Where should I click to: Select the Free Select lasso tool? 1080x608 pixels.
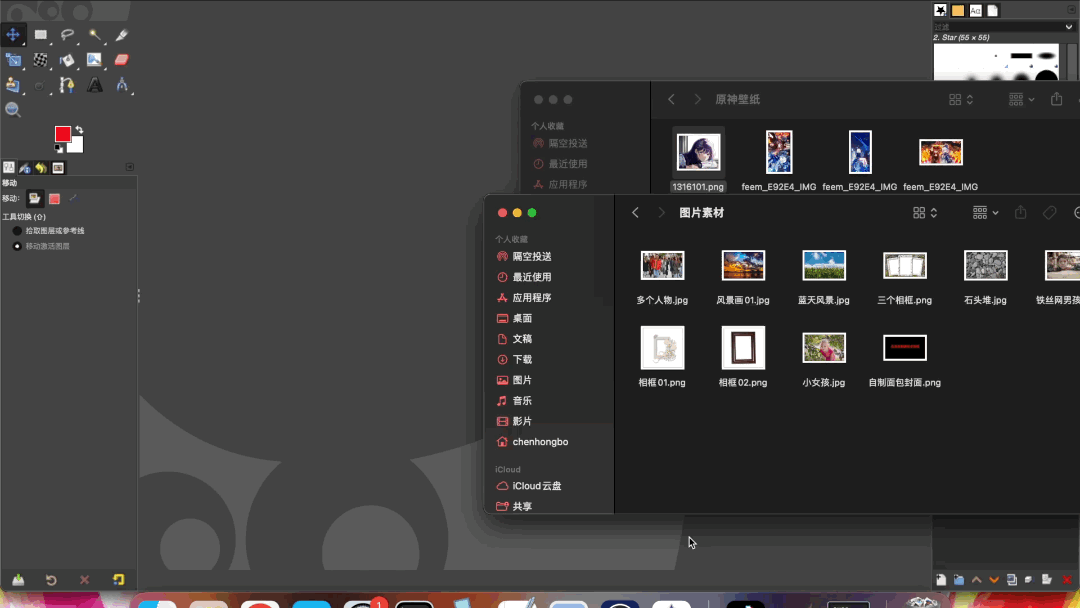click(68, 34)
